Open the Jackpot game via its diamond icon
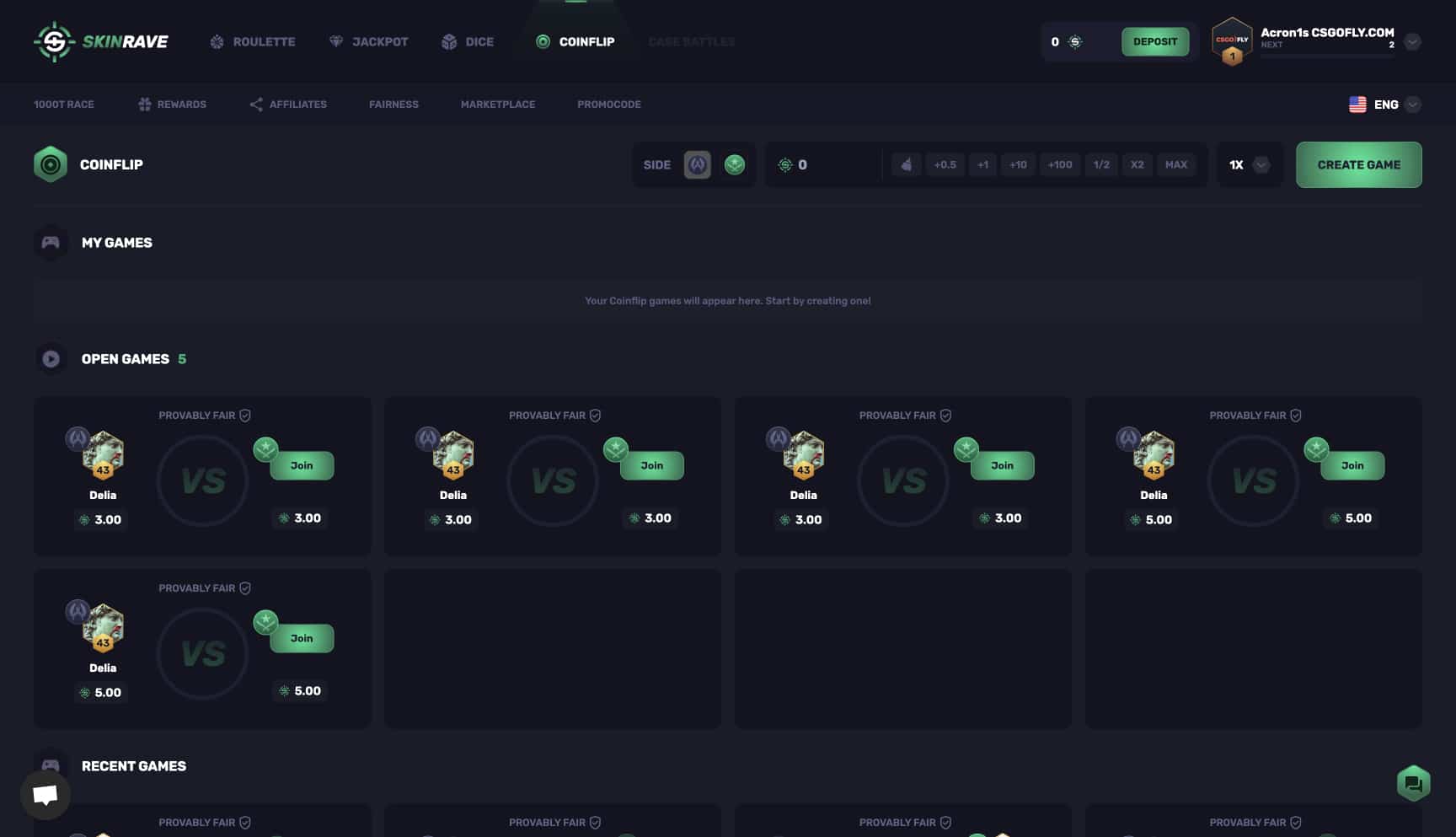Viewport: 1456px width, 837px height. pos(336,40)
